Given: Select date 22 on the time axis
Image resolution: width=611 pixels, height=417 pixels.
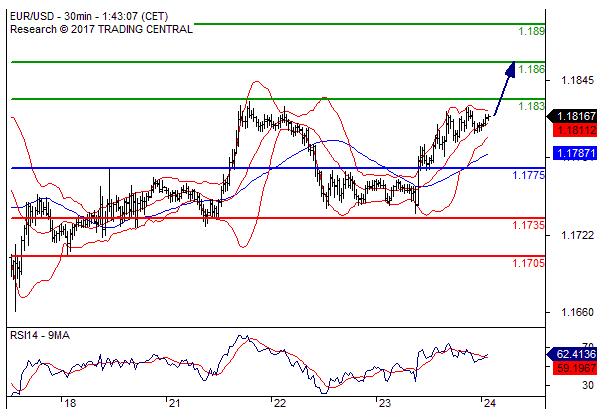Looking at the screenshot, I should (x=280, y=403).
